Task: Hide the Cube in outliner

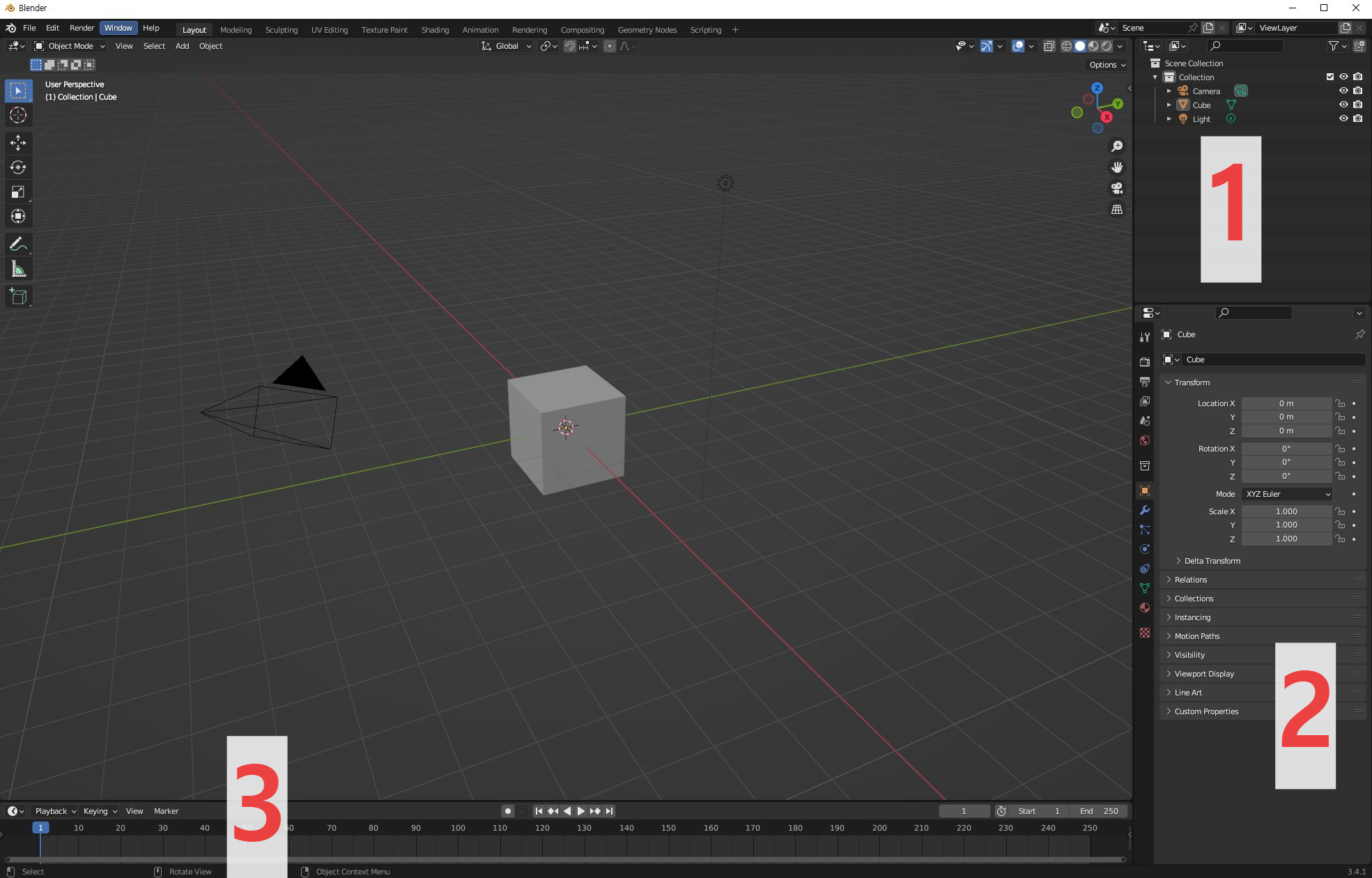Action: 1343,105
